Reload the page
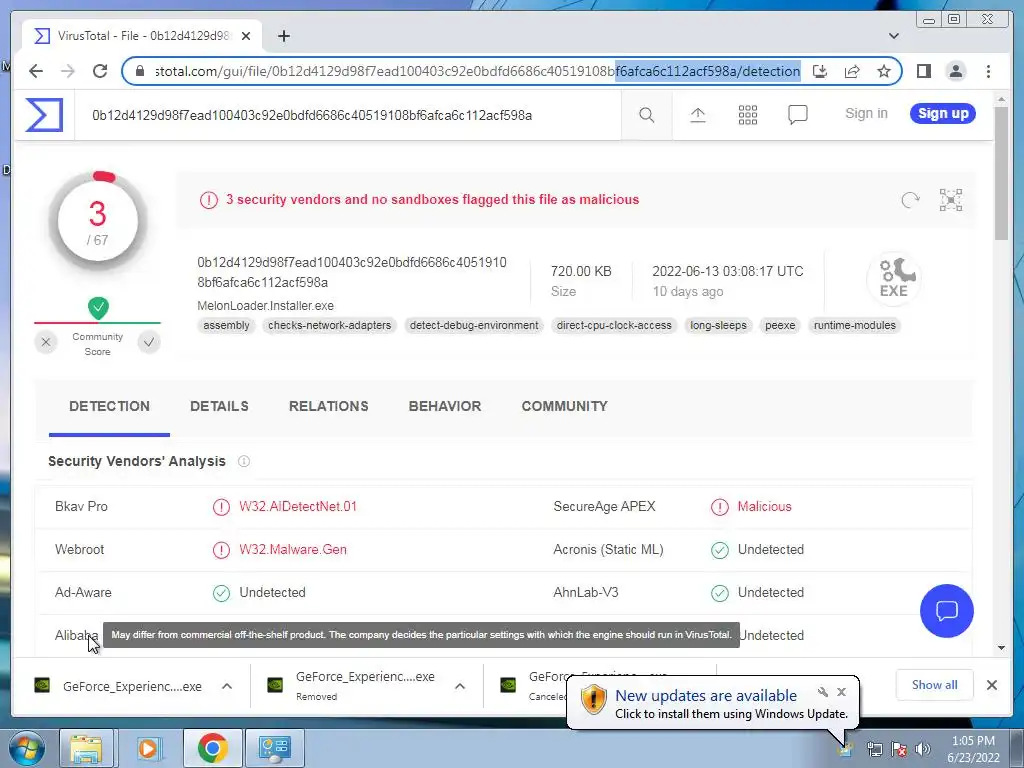The image size is (1024, 768). 100,71
